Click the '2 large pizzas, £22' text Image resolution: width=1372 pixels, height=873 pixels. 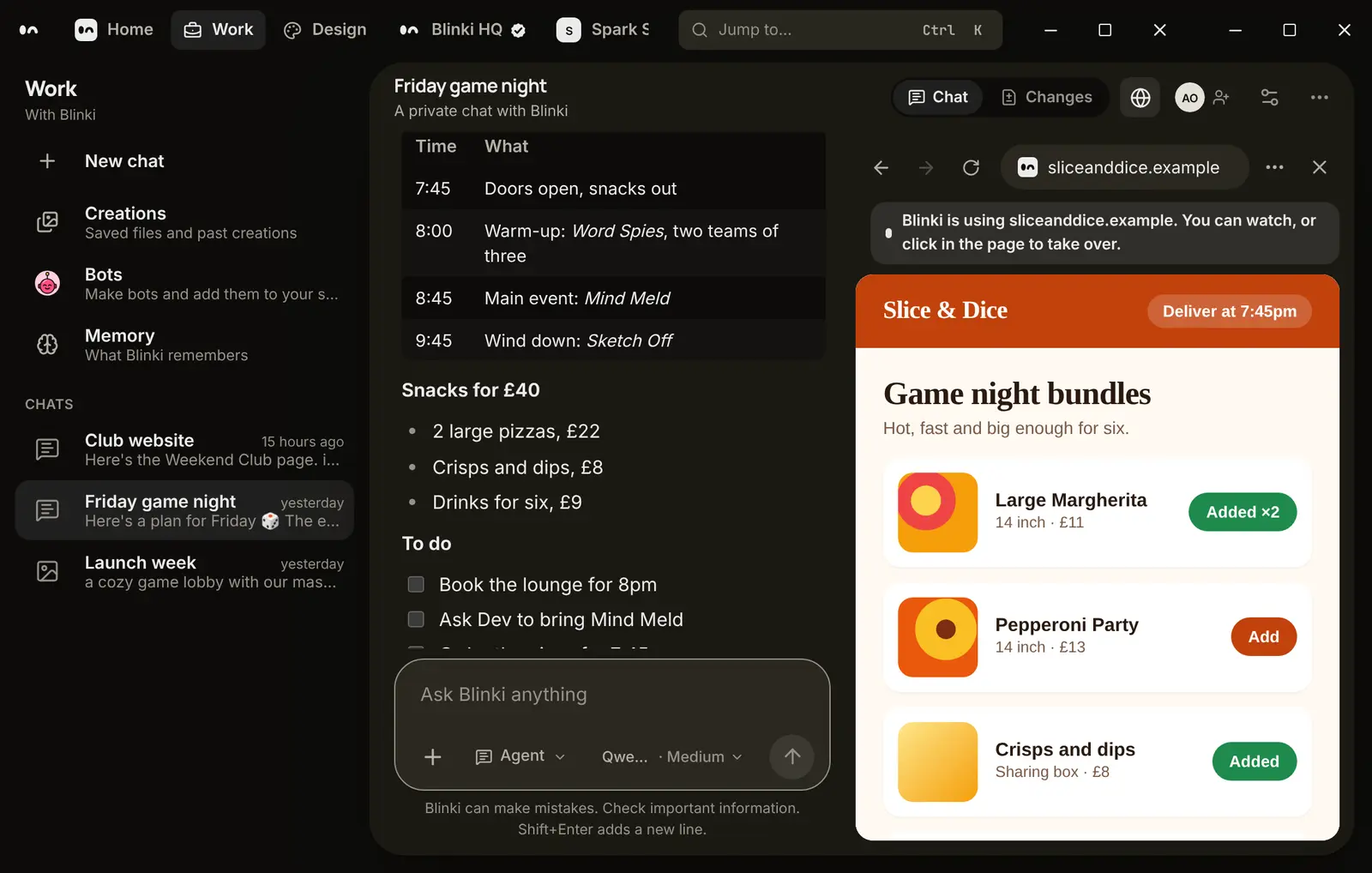coord(516,431)
